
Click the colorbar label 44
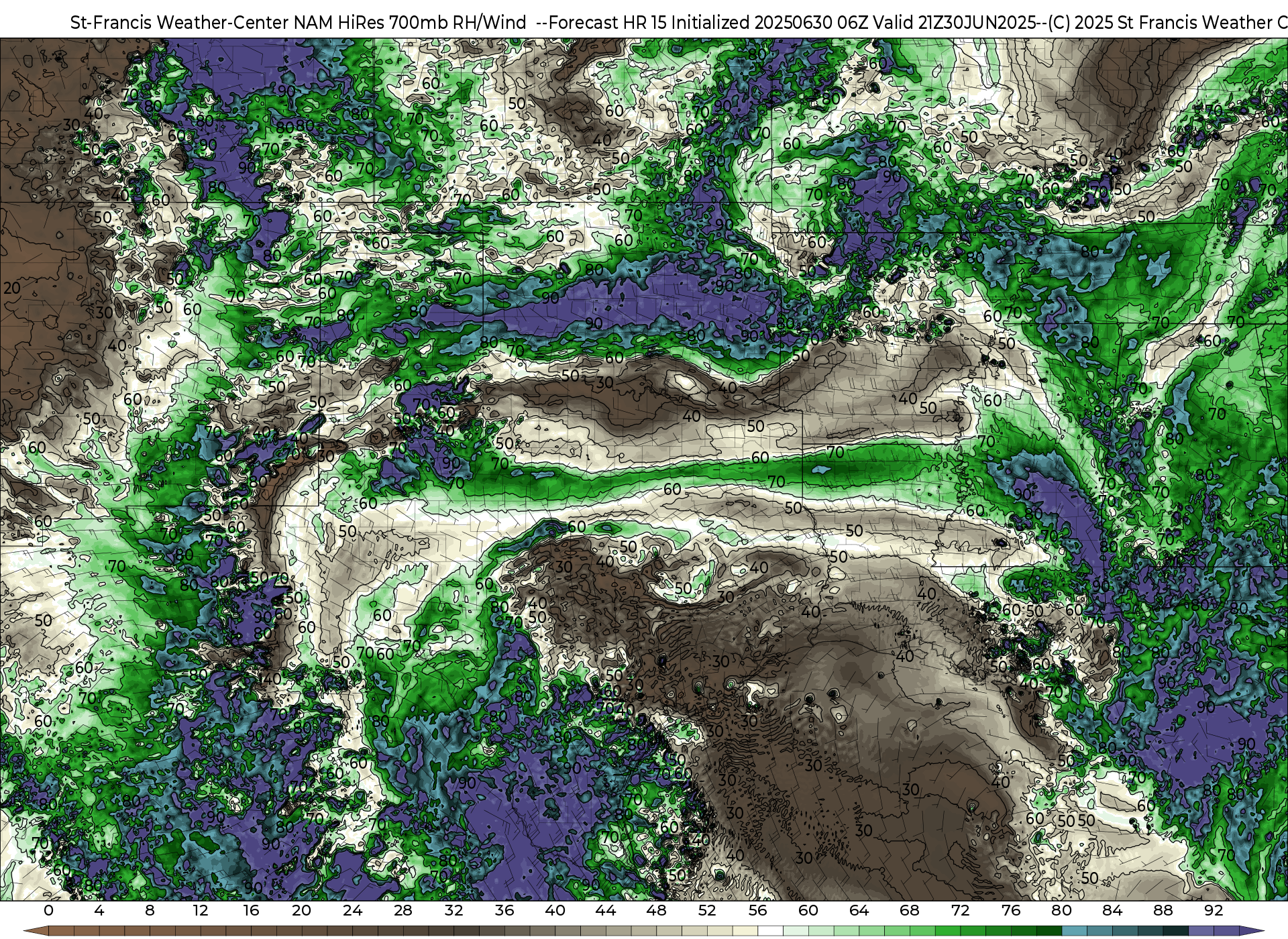[x=606, y=910]
